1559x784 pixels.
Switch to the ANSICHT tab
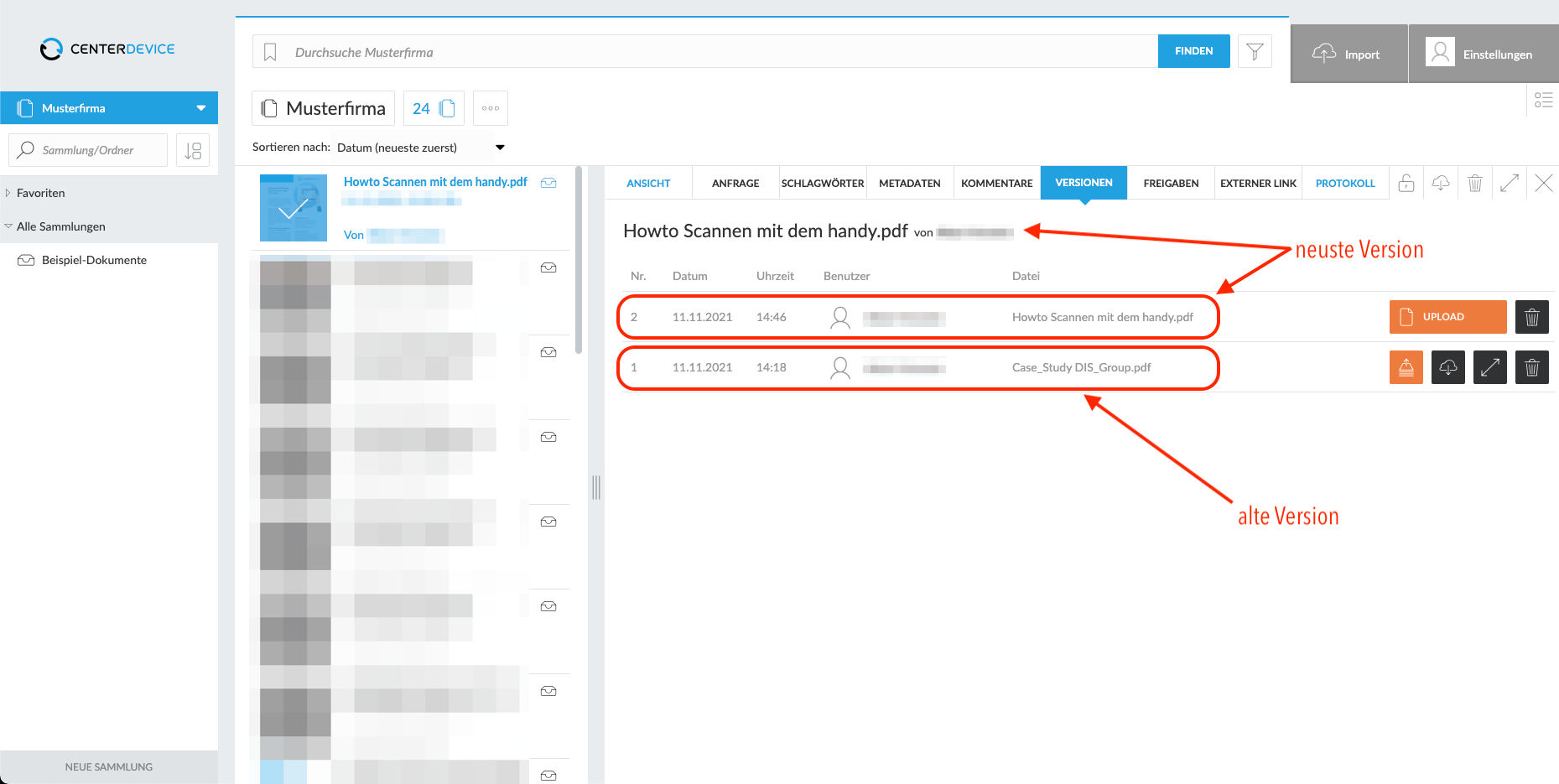[x=648, y=183]
